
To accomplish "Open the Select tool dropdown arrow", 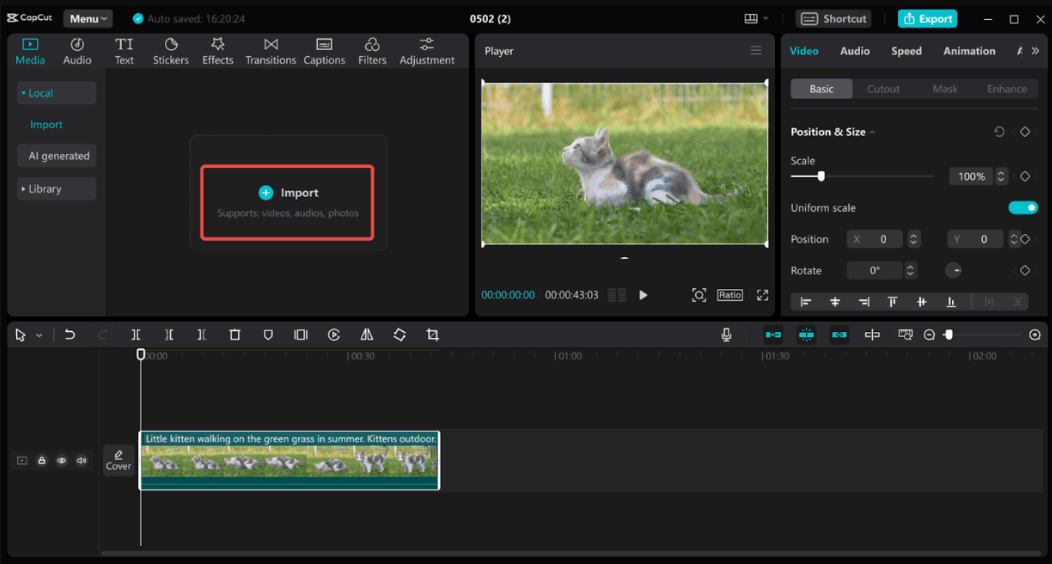I will pos(40,335).
